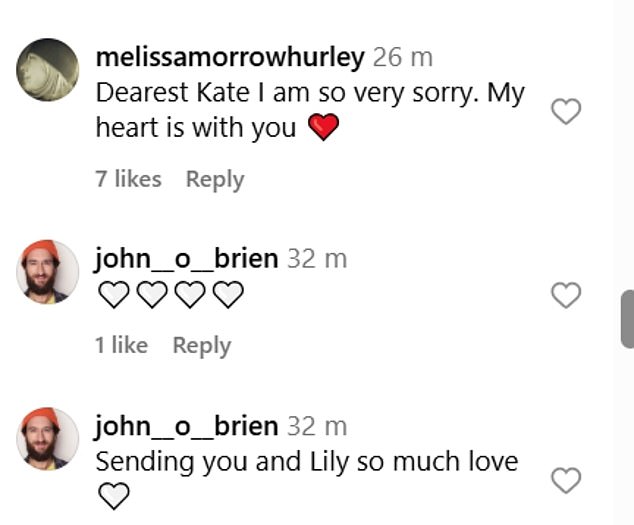Click the '32 m' timestamp on the four-hearts comment
Image resolution: width=634 pixels, height=525 pixels.
tap(317, 258)
